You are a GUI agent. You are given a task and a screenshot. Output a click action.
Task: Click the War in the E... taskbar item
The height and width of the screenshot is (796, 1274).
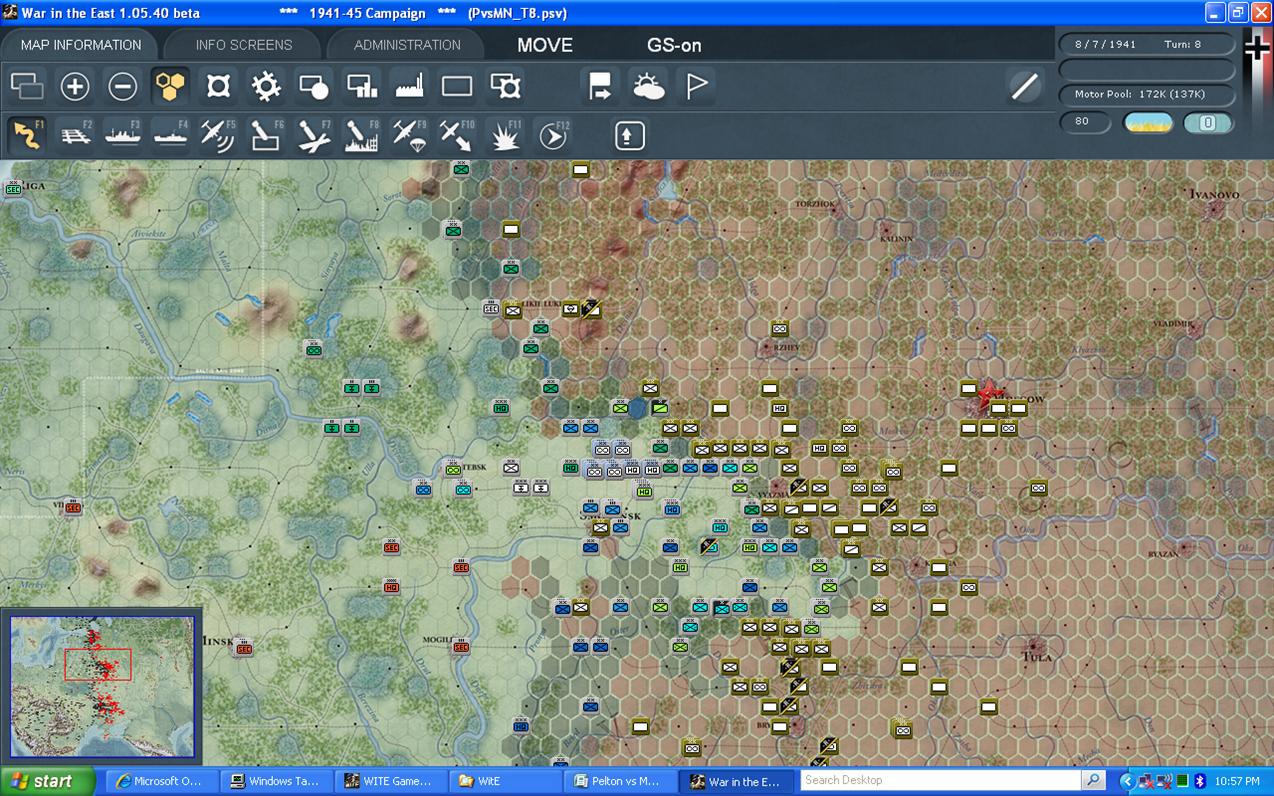click(x=735, y=781)
